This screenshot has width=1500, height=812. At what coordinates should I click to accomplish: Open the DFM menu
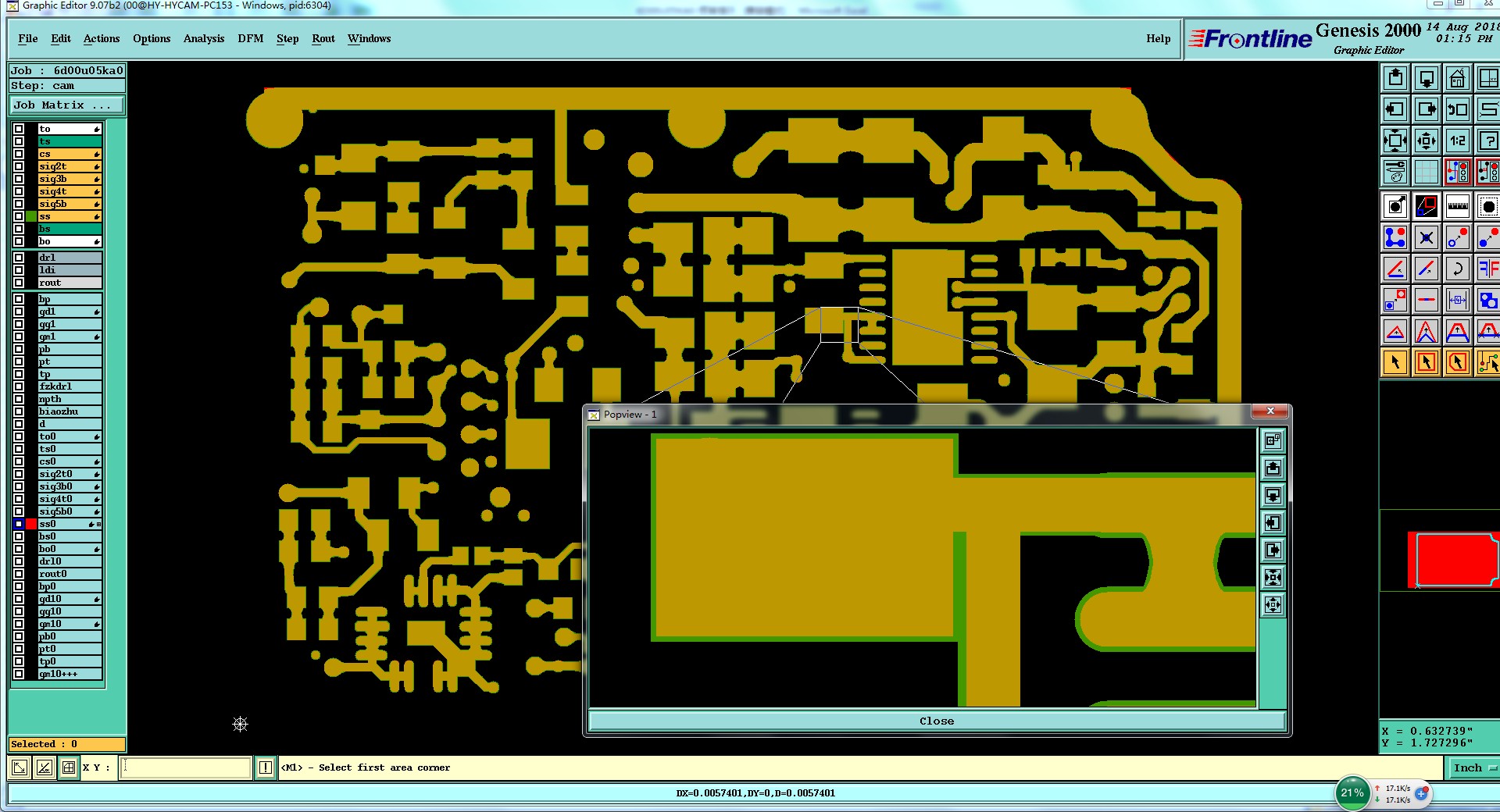coord(250,38)
